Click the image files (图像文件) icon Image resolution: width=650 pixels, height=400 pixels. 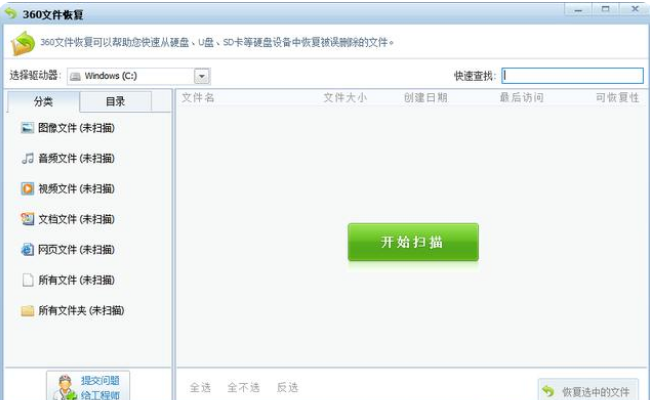pos(27,128)
